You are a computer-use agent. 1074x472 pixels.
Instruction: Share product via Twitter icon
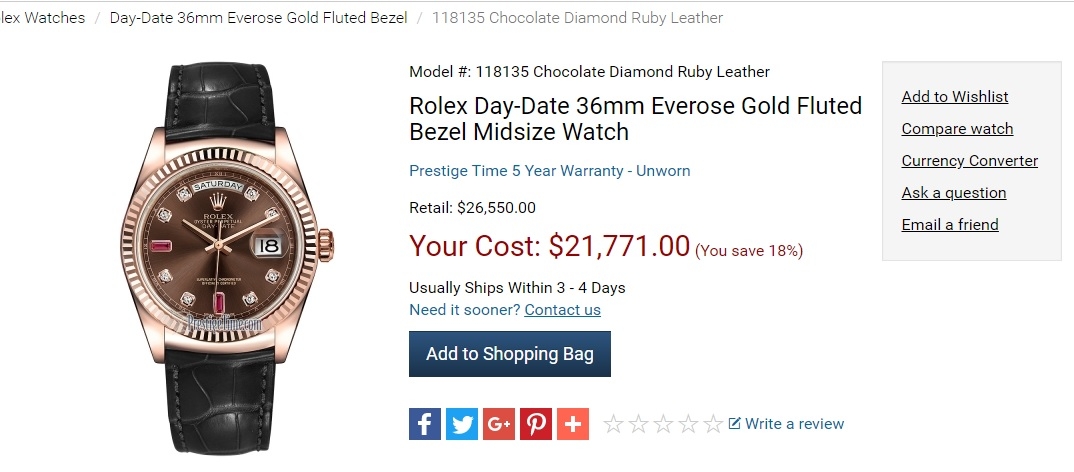(462, 424)
